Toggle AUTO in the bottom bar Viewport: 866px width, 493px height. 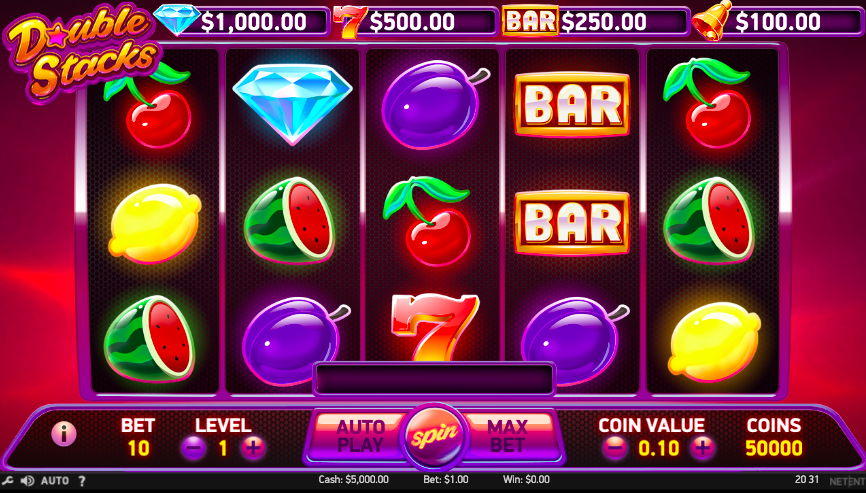(55, 481)
